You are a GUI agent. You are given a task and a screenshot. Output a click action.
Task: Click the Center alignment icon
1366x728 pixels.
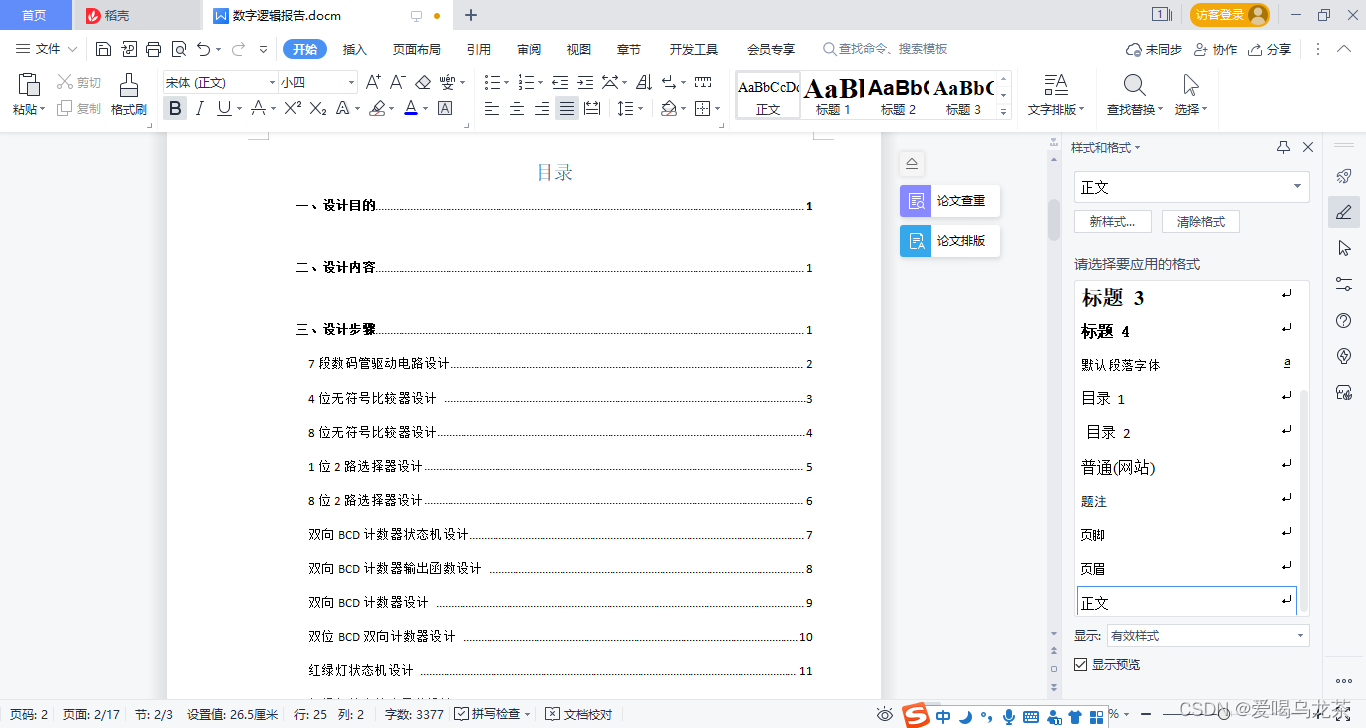pos(517,108)
